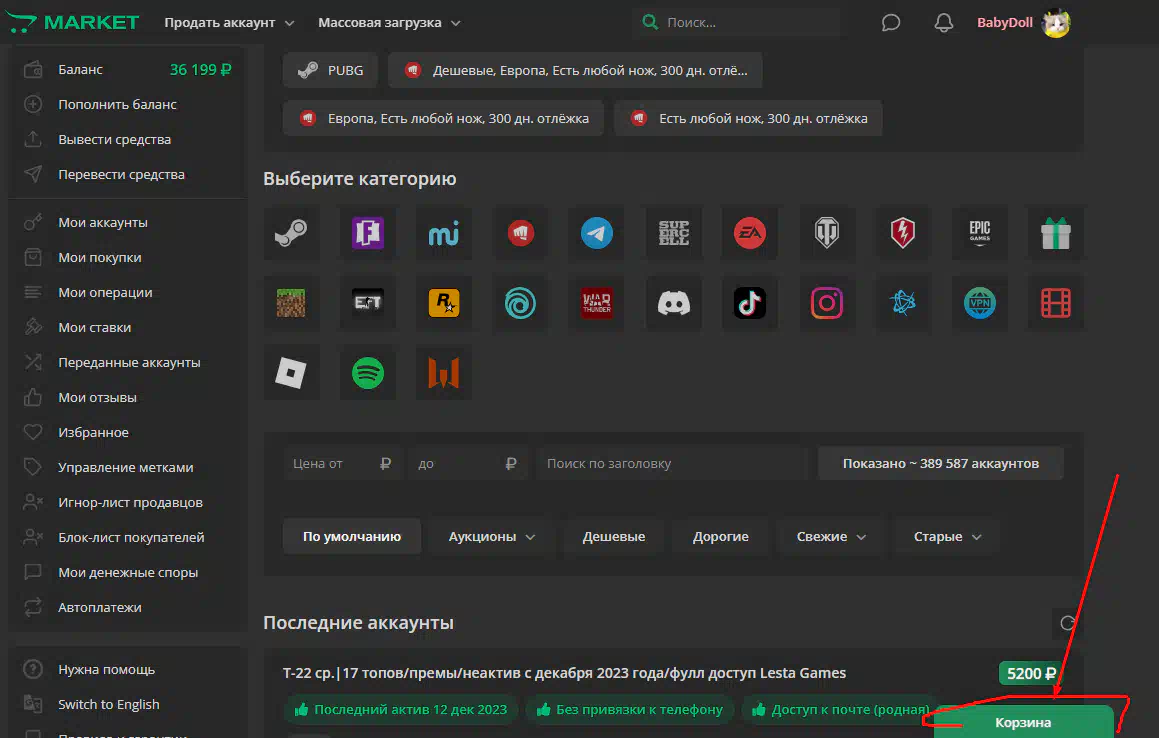Image resolution: width=1159 pixels, height=738 pixels.
Task: Select the По умолчанию sort tab
Action: click(x=352, y=537)
